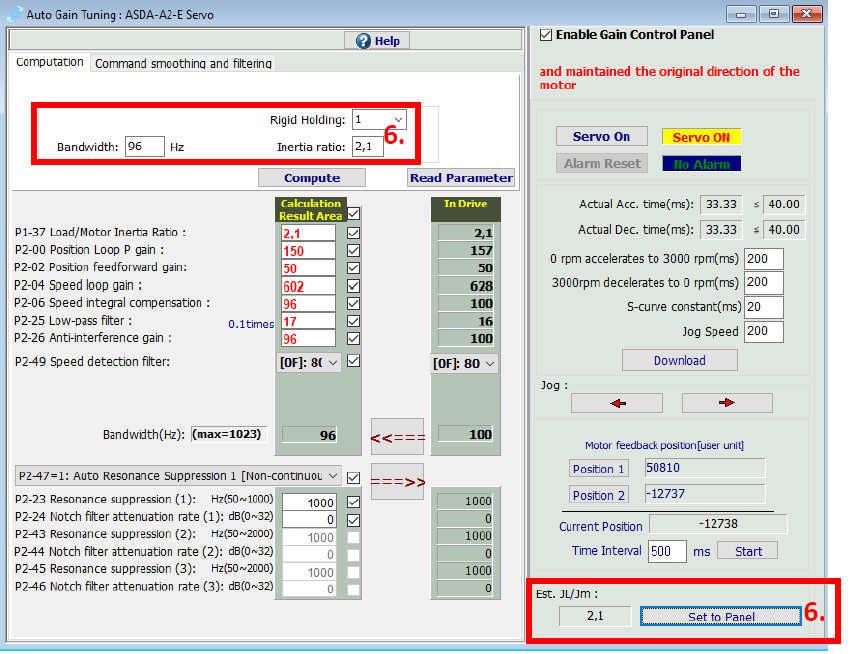Click the yellow Servo ON status indicator
This screenshot has height=654, width=852.
[x=700, y=137]
